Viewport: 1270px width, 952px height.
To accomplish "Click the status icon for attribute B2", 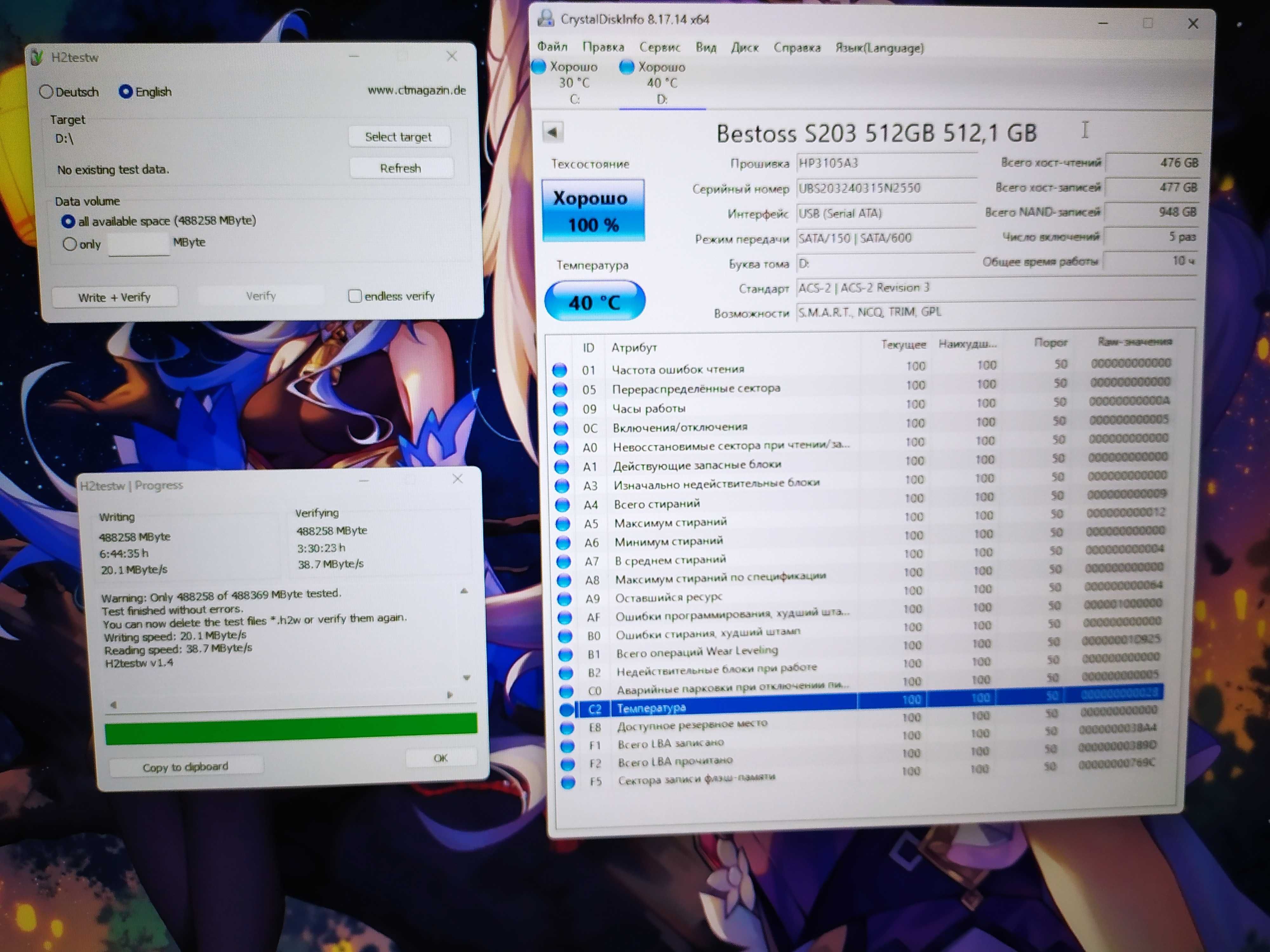I will (566, 672).
